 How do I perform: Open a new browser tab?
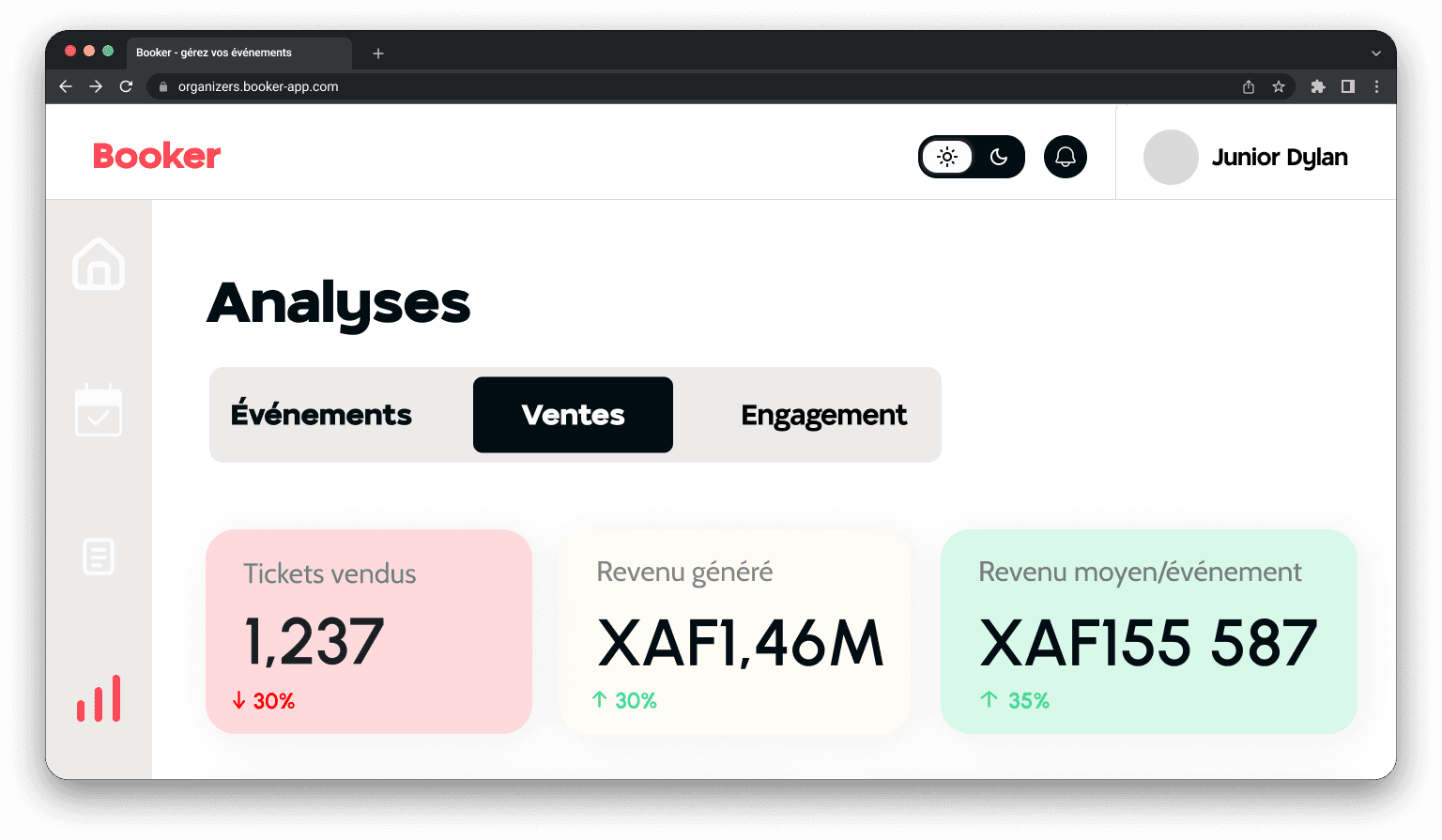(x=378, y=53)
